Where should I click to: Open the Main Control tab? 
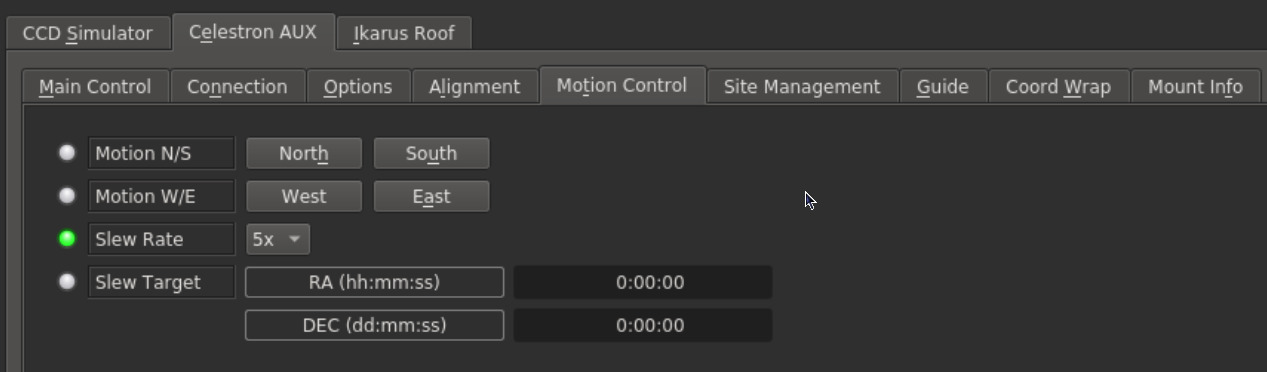[95, 87]
